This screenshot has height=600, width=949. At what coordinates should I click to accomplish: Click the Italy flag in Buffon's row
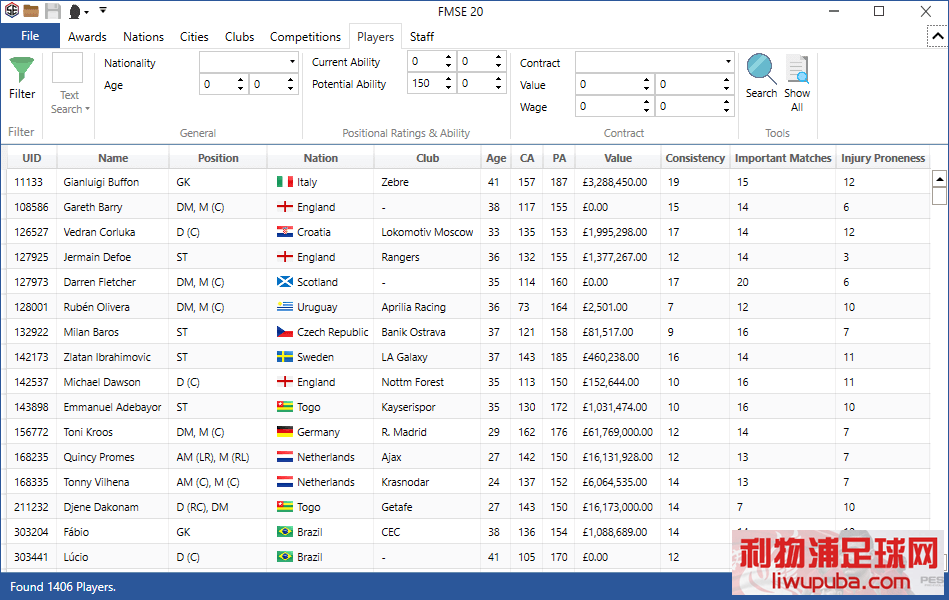coord(285,182)
